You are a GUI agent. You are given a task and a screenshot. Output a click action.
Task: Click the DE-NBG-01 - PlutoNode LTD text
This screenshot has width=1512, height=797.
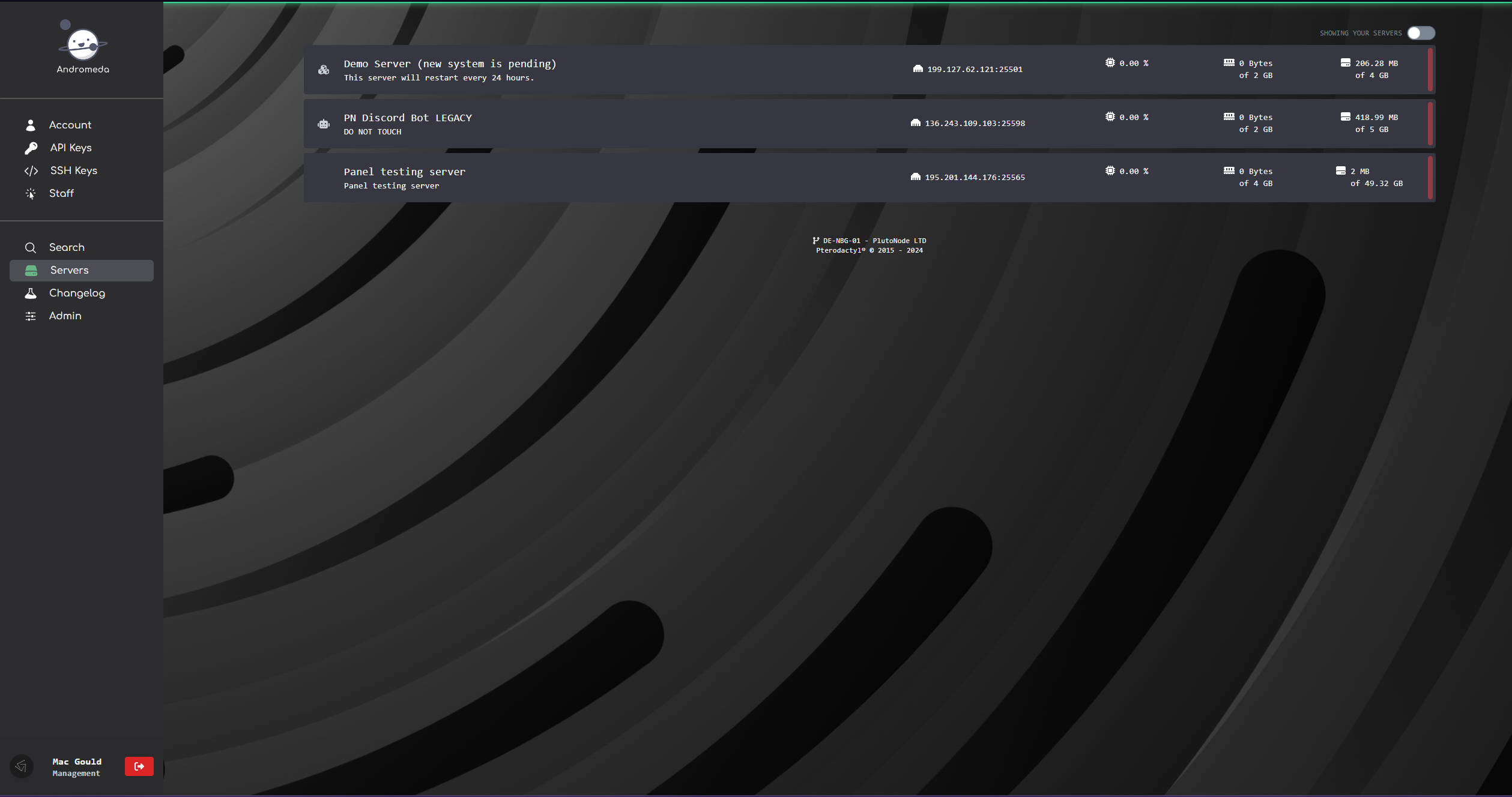point(875,241)
